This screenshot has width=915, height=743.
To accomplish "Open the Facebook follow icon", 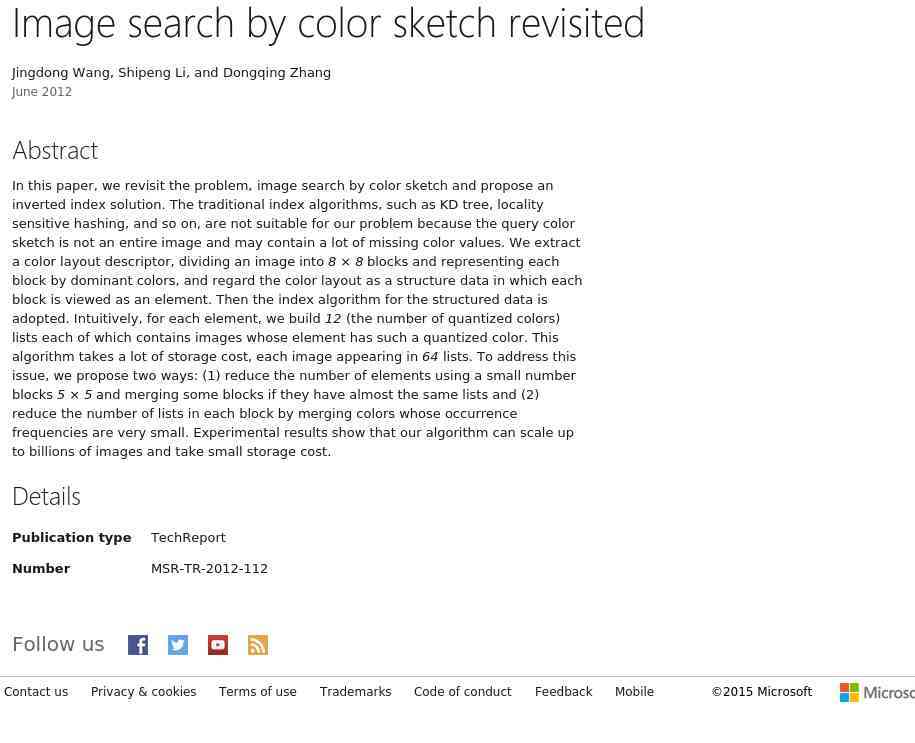I will click(138, 645).
